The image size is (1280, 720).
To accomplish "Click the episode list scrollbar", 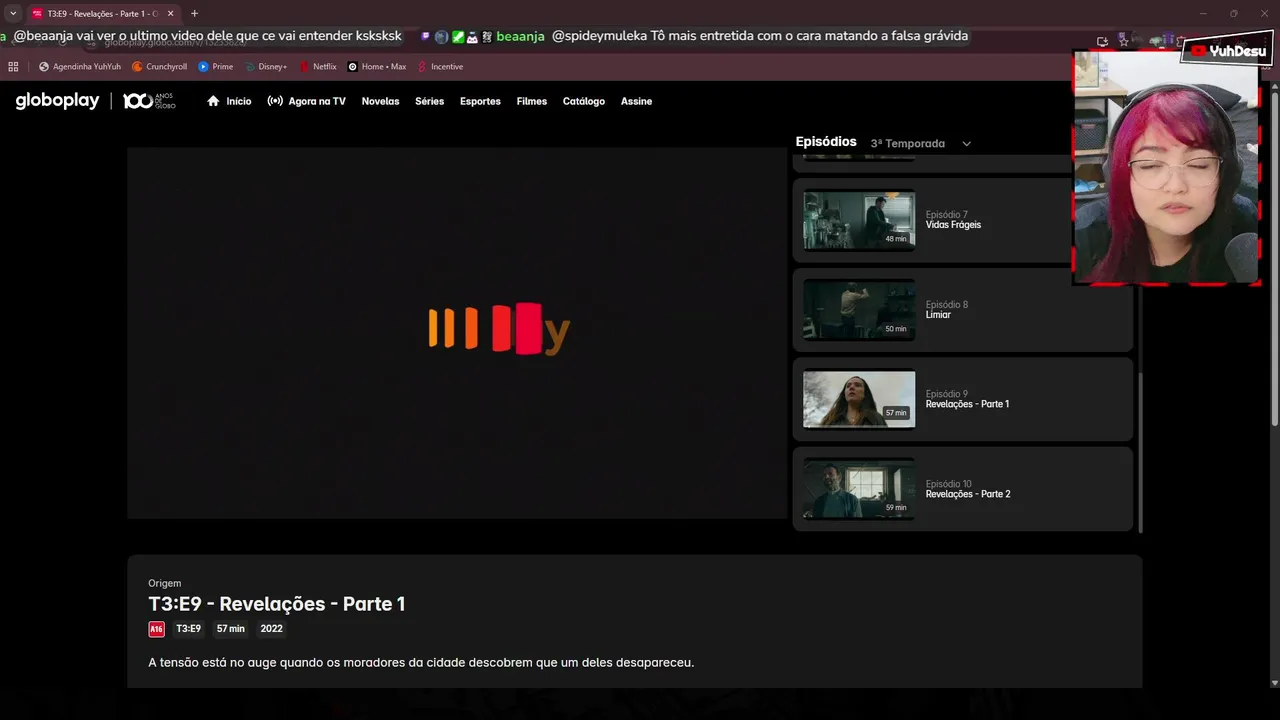I will point(1139,452).
